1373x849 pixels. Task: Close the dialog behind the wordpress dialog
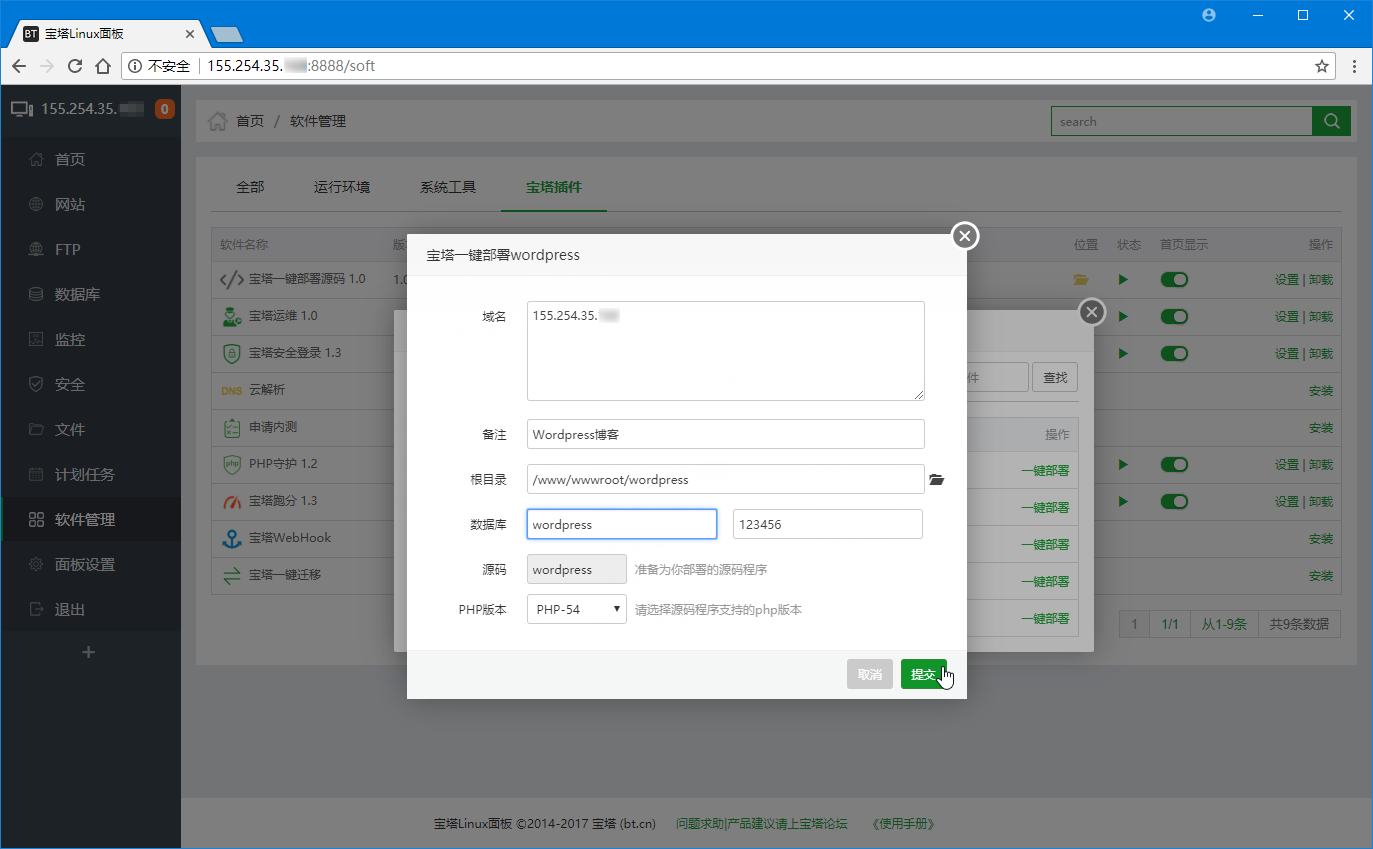coord(1092,313)
